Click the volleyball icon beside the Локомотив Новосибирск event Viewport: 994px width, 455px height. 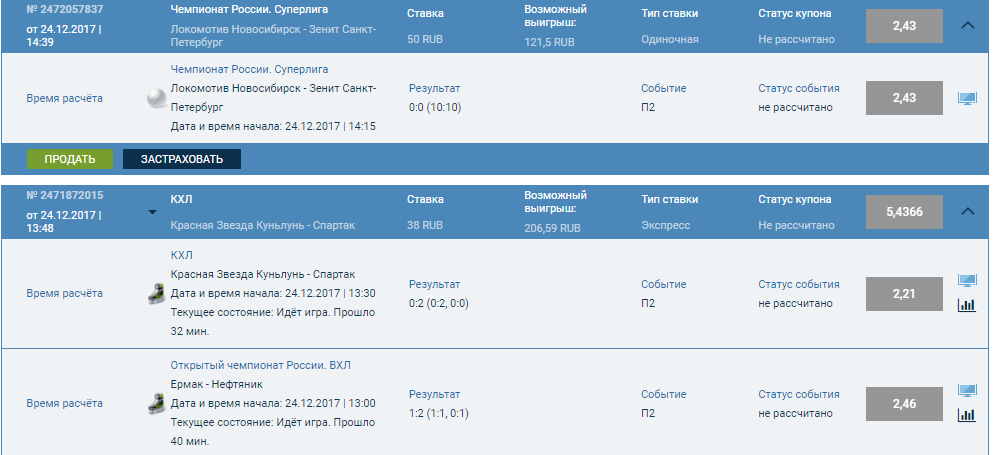click(155, 98)
